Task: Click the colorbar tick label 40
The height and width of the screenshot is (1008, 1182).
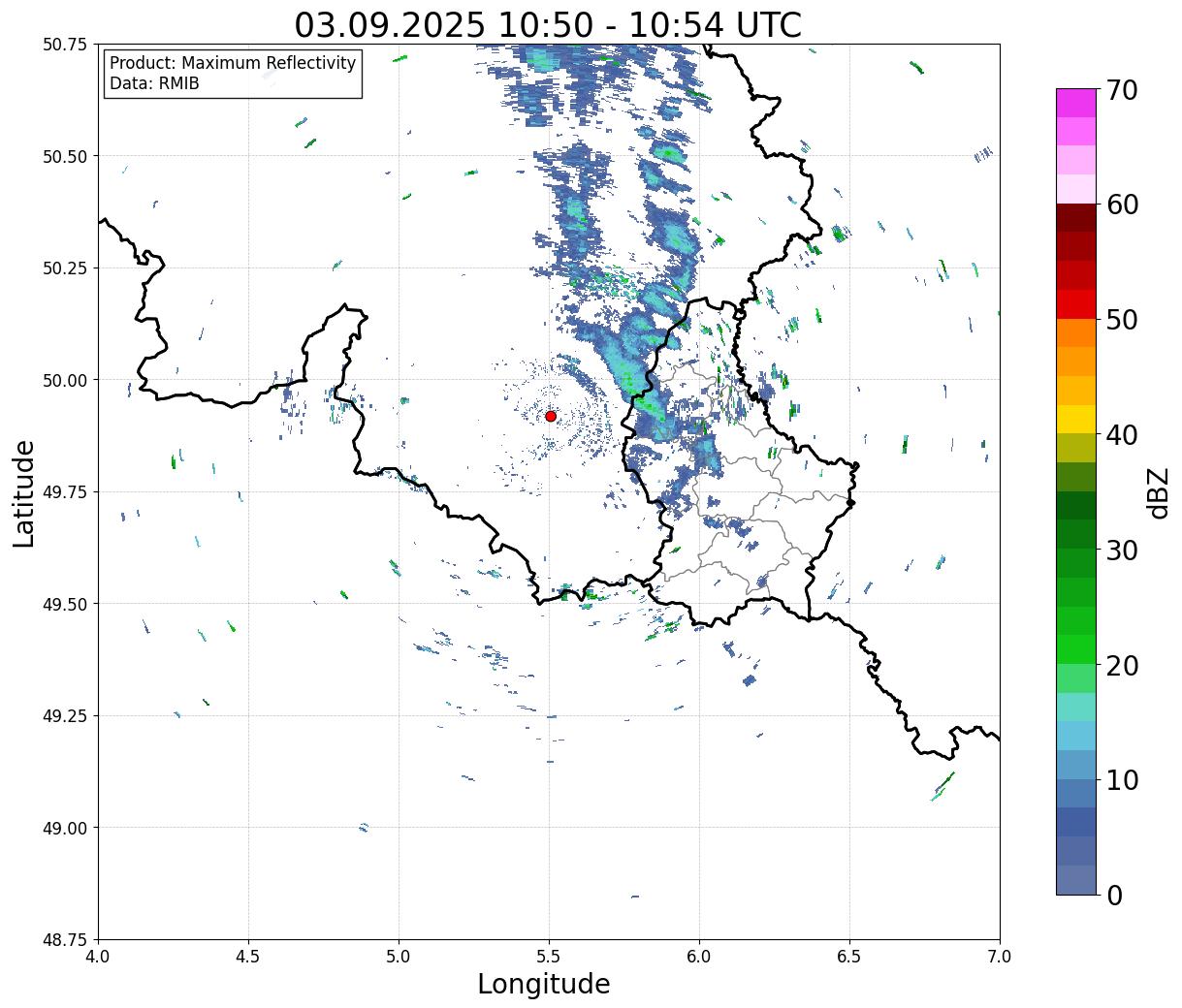Action: [x=1122, y=435]
